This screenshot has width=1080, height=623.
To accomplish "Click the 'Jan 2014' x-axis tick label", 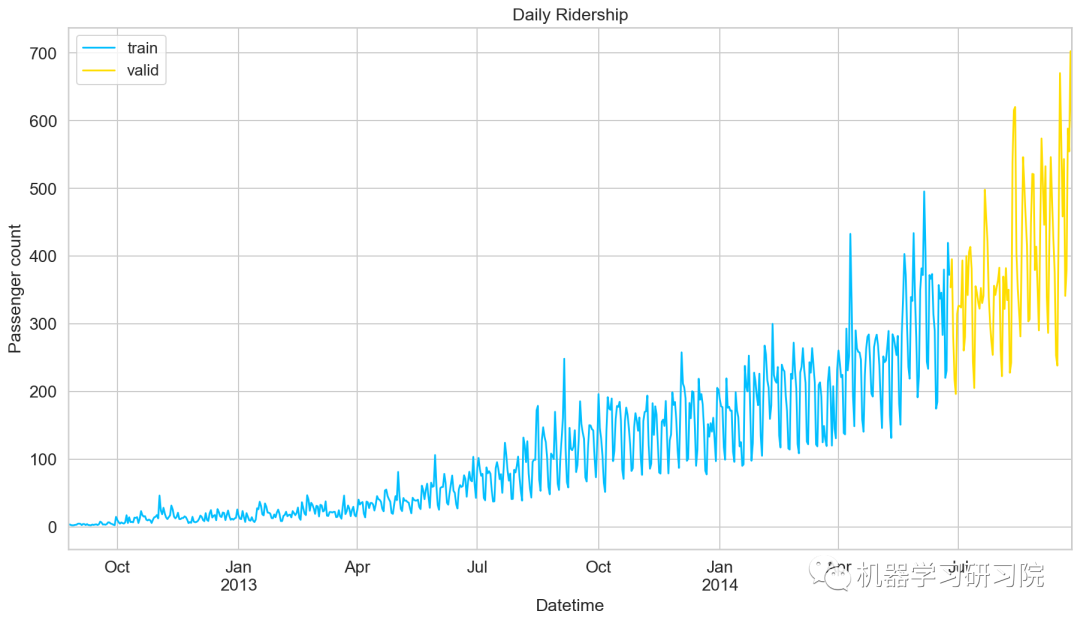I will pyautogui.click(x=720, y=576).
